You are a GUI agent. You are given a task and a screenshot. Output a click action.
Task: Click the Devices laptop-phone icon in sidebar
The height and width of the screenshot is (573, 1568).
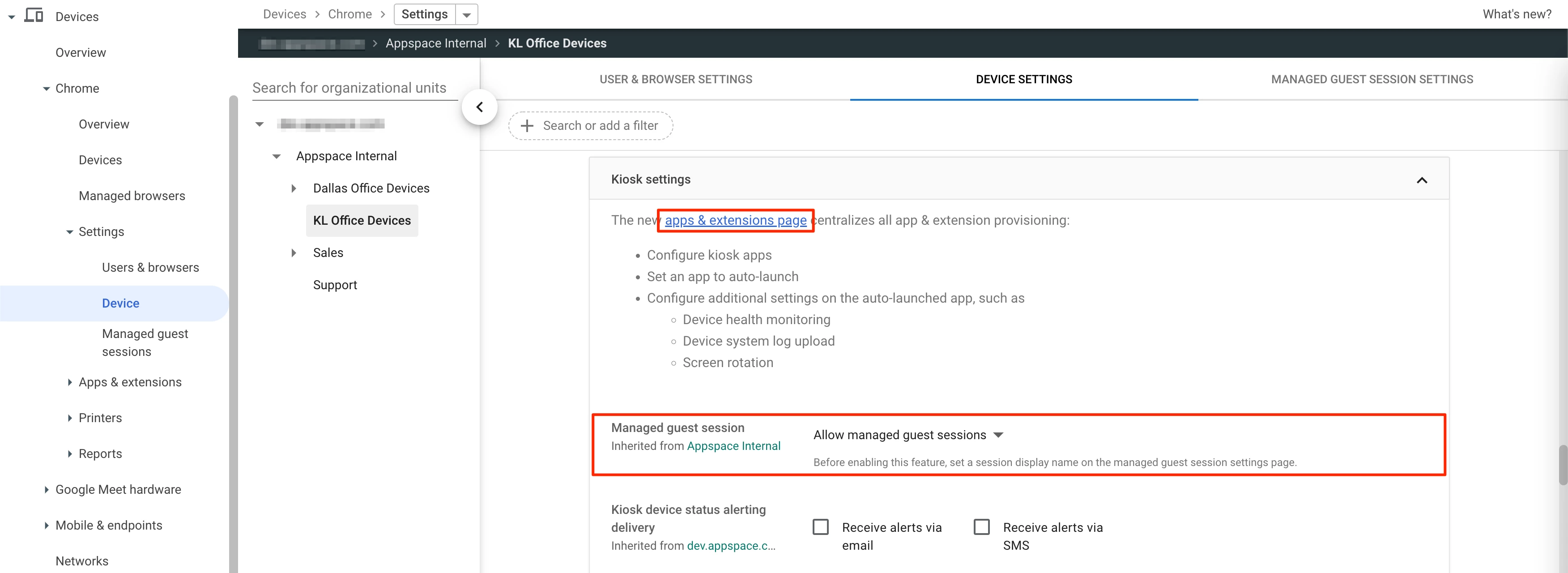tap(34, 15)
